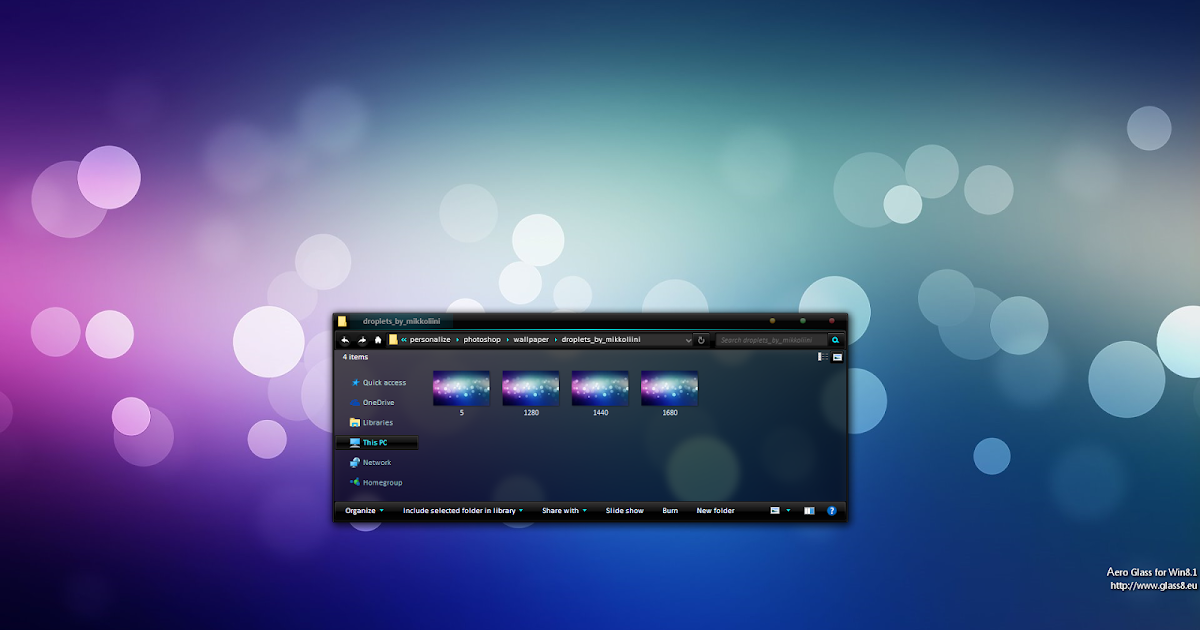Screen dimensions: 1200x630
Task: Open Homegroup in navigation pane
Action: click(x=375, y=482)
